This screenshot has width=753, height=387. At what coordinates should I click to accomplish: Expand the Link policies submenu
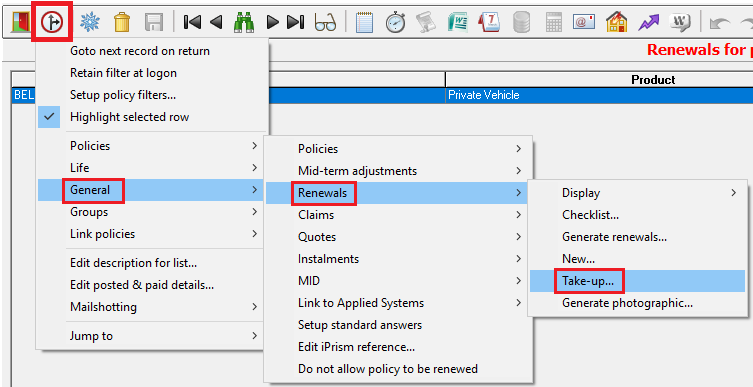click(x=152, y=234)
